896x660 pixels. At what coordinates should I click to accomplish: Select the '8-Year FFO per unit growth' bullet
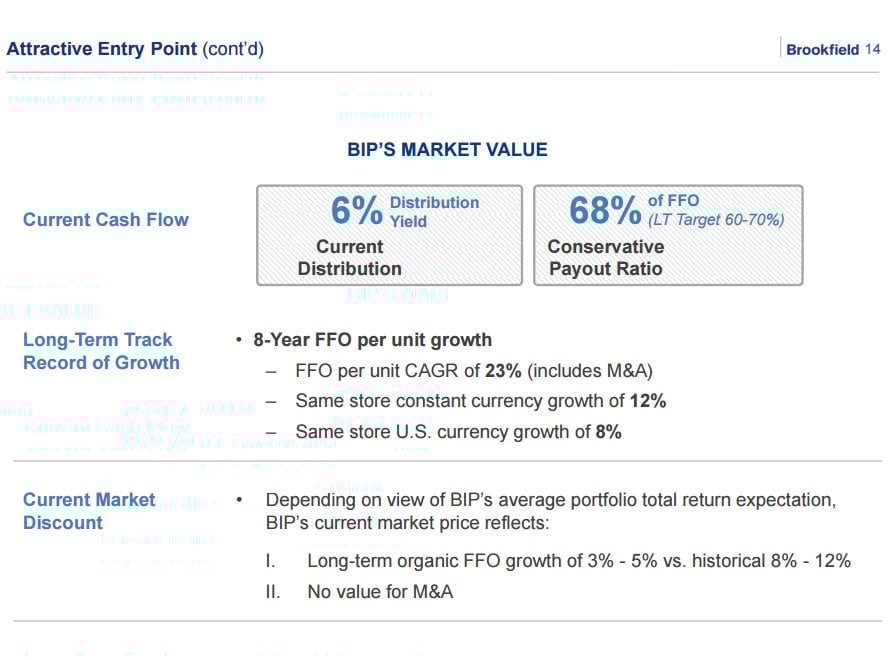372,340
